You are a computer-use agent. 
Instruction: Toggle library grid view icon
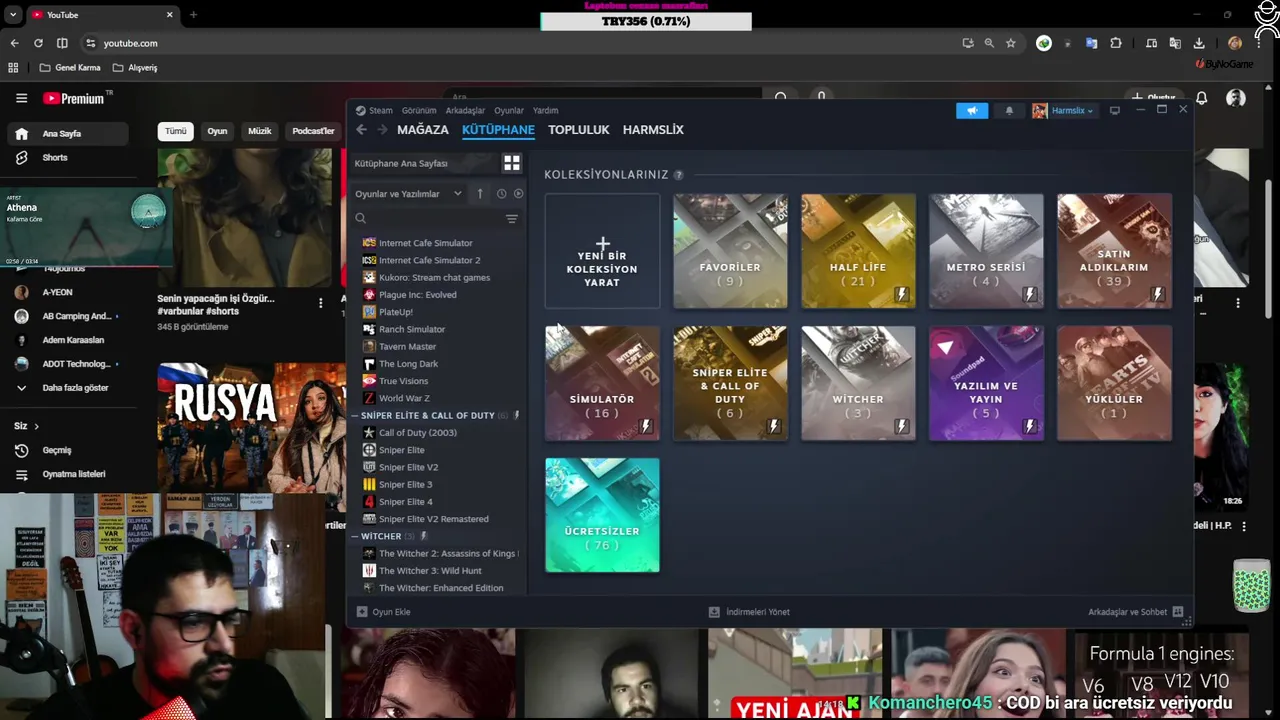pyautogui.click(x=512, y=163)
